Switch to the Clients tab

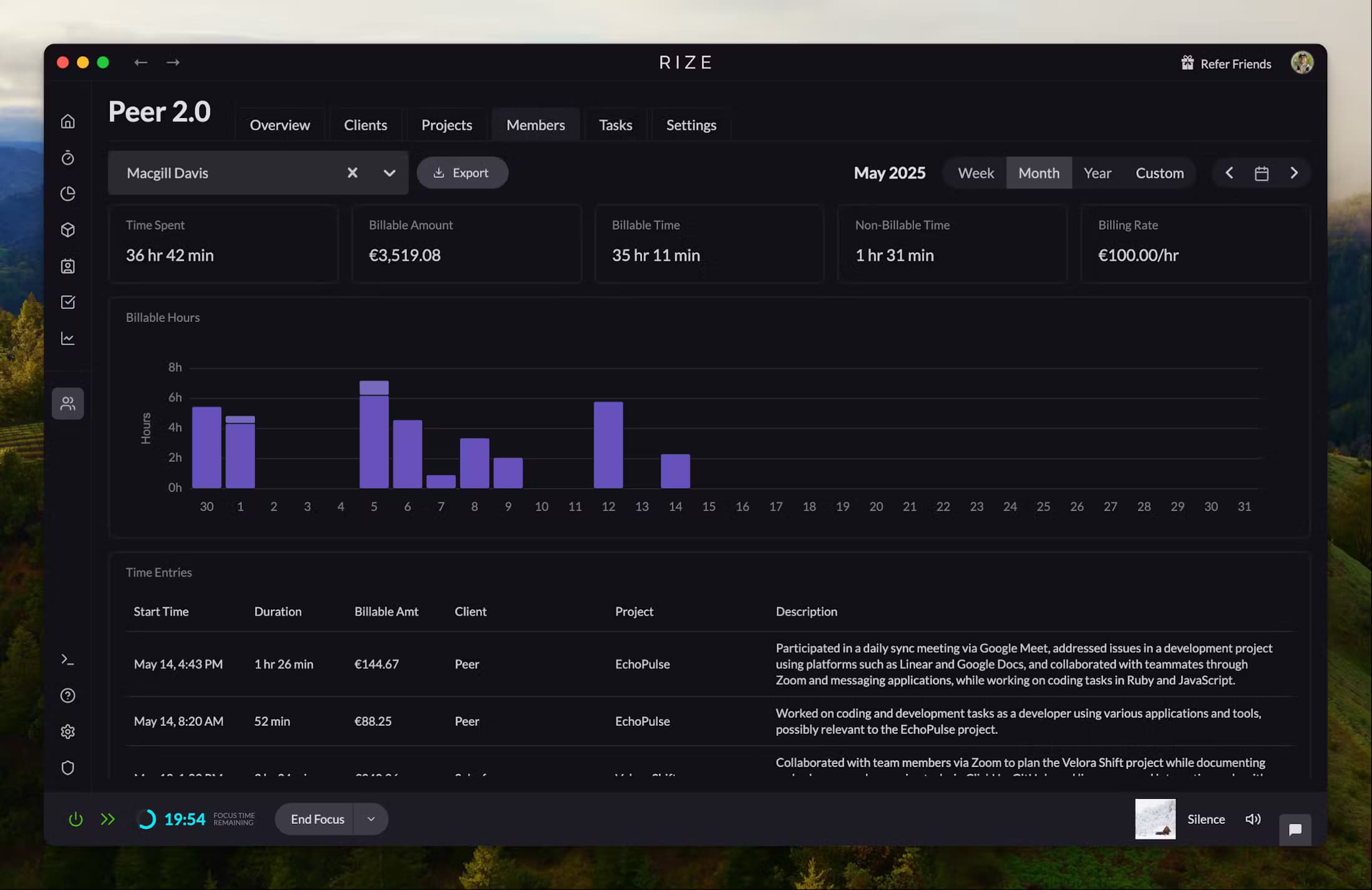366,124
